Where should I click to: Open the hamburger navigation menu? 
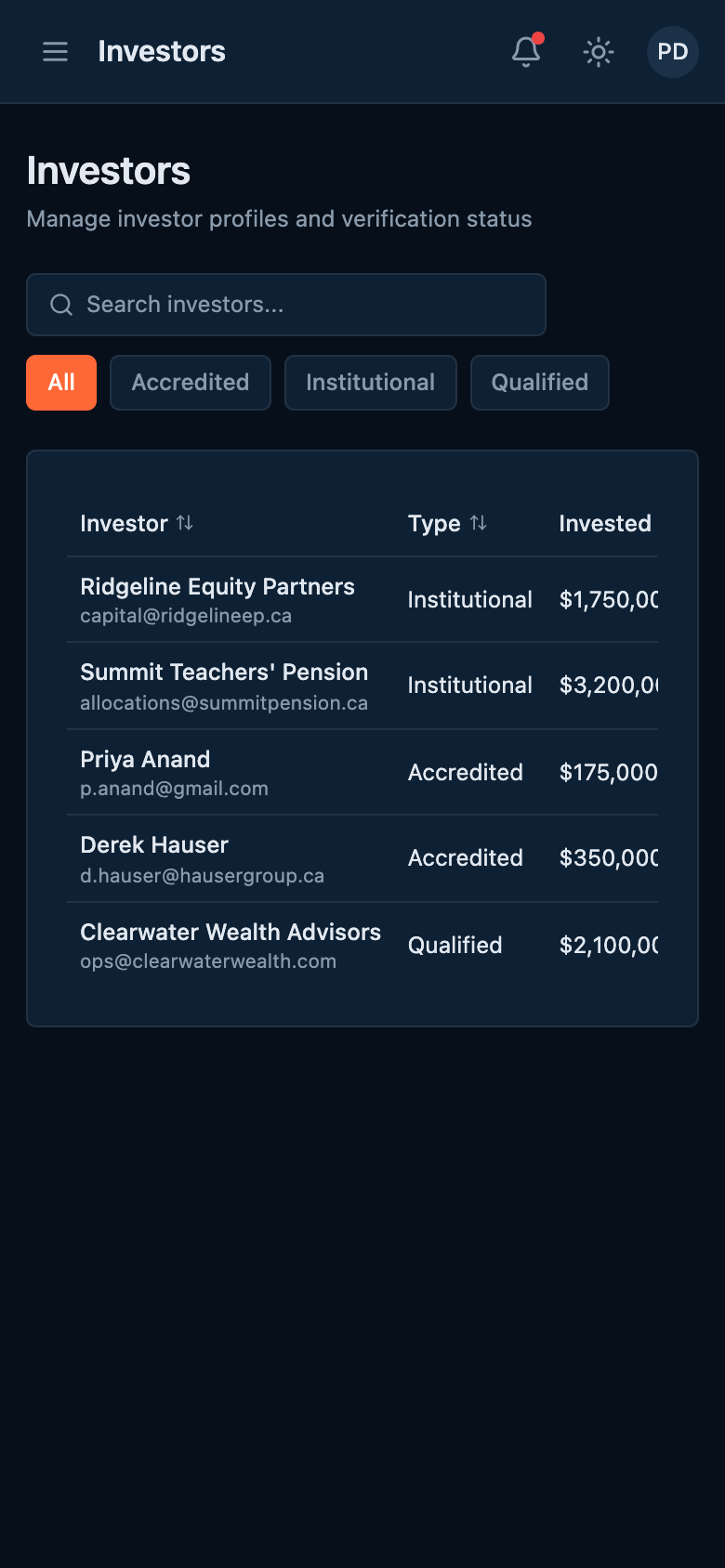[55, 52]
